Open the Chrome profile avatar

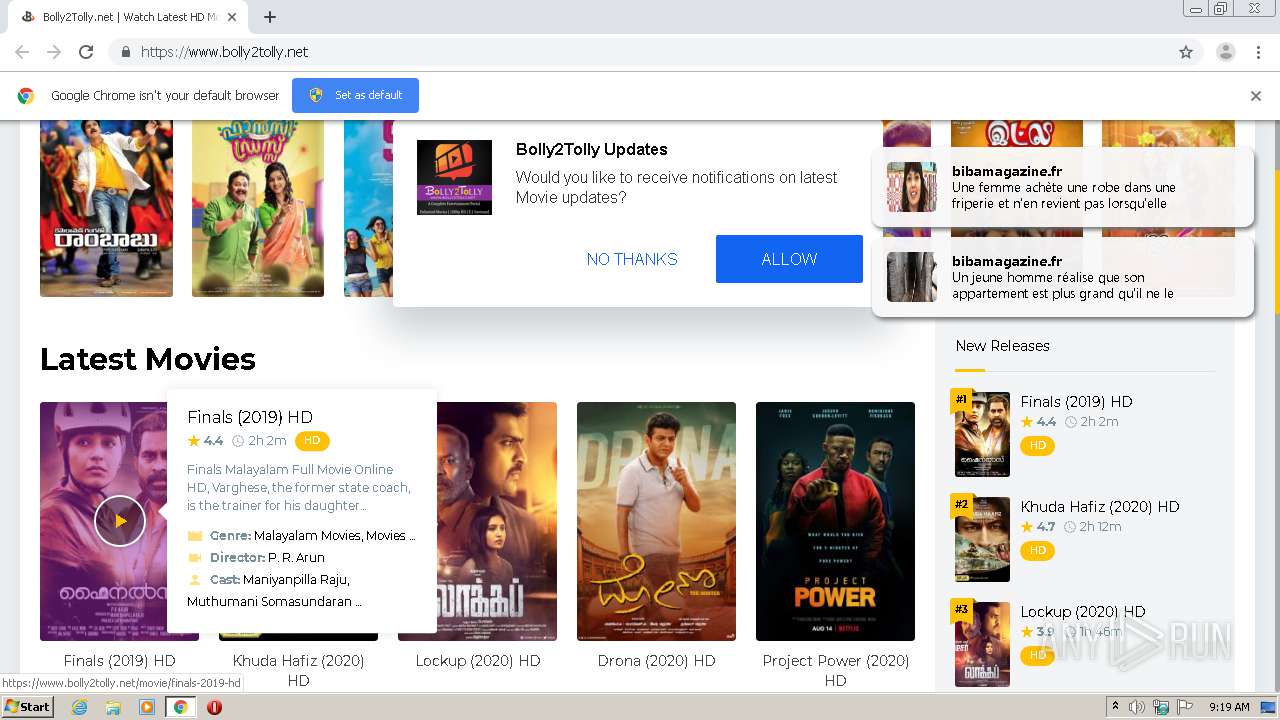coord(1225,52)
